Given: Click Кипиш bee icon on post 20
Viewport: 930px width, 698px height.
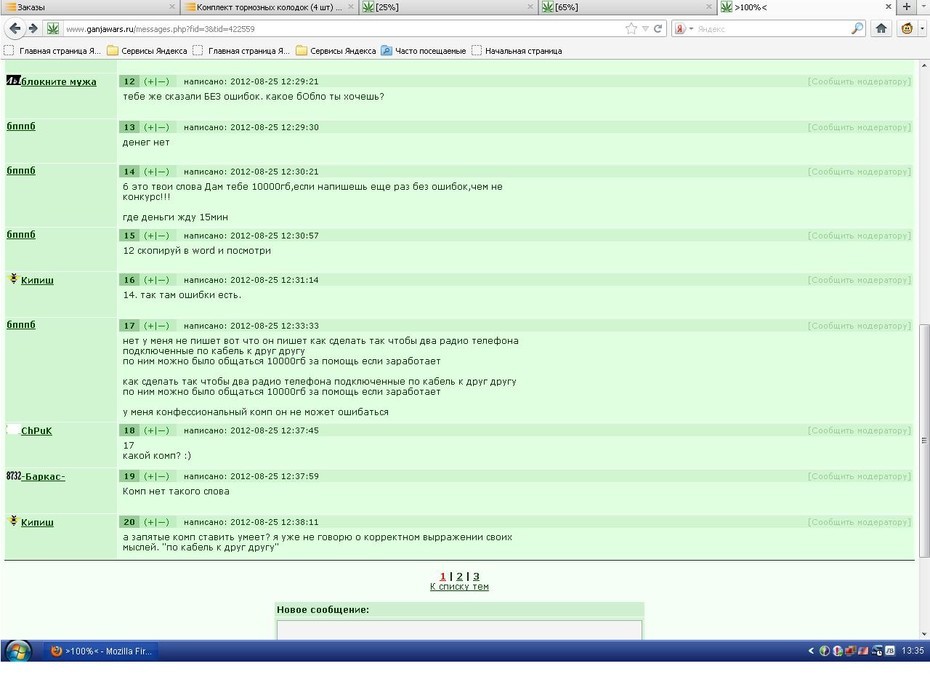Looking at the screenshot, I should tap(14, 521).
